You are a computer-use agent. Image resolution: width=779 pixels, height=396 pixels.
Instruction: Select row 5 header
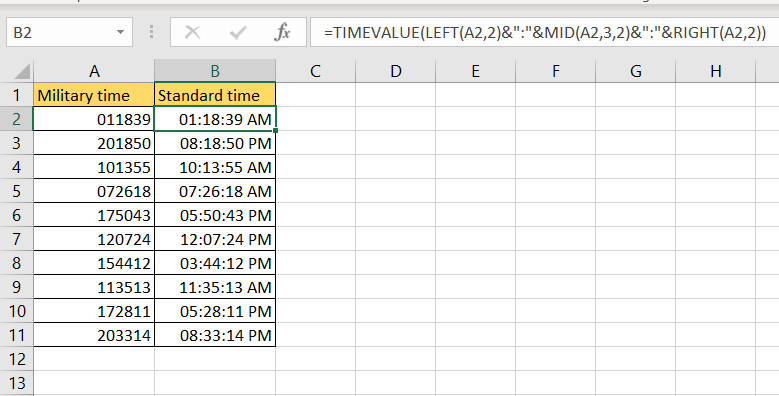[x=16, y=191]
